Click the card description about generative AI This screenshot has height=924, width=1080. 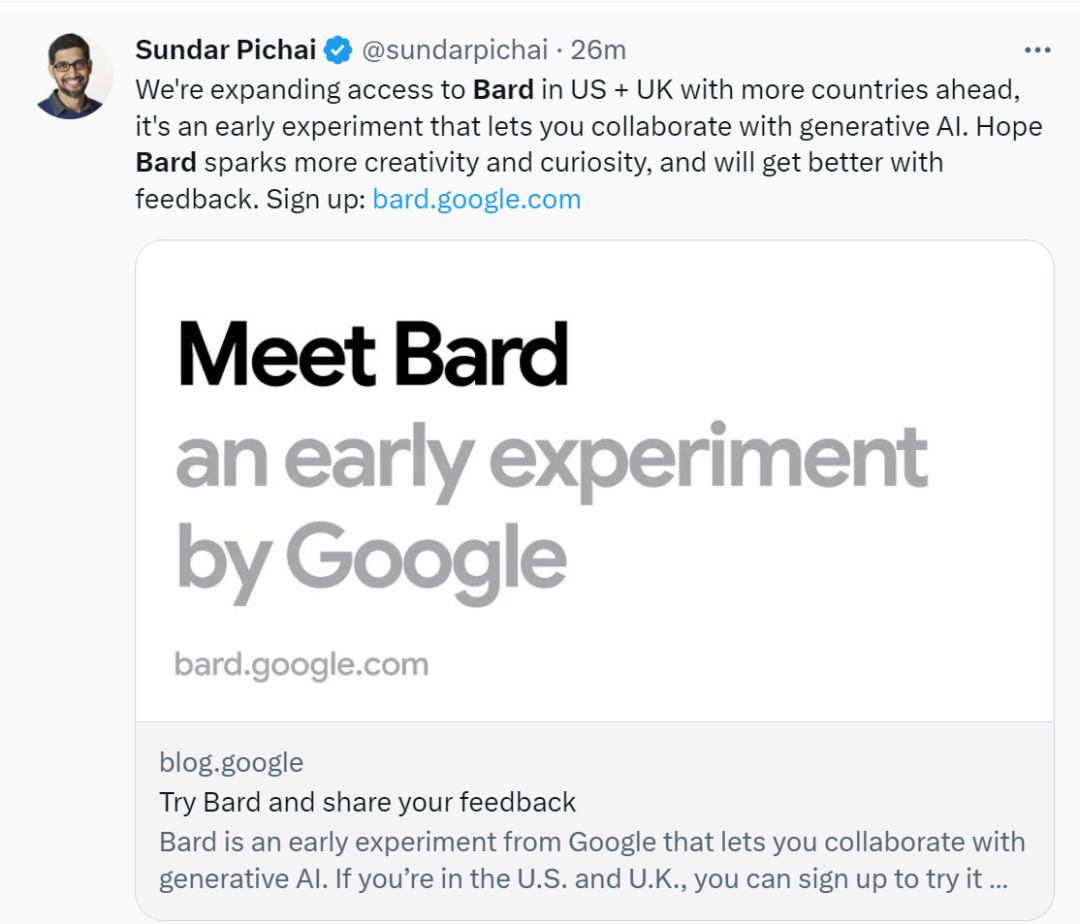pyautogui.click(x=590, y=860)
